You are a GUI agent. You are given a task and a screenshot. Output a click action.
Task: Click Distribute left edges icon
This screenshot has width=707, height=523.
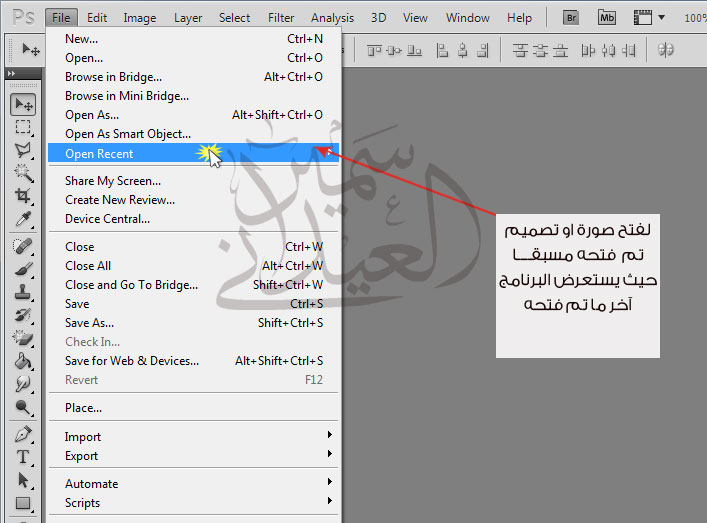(588, 50)
